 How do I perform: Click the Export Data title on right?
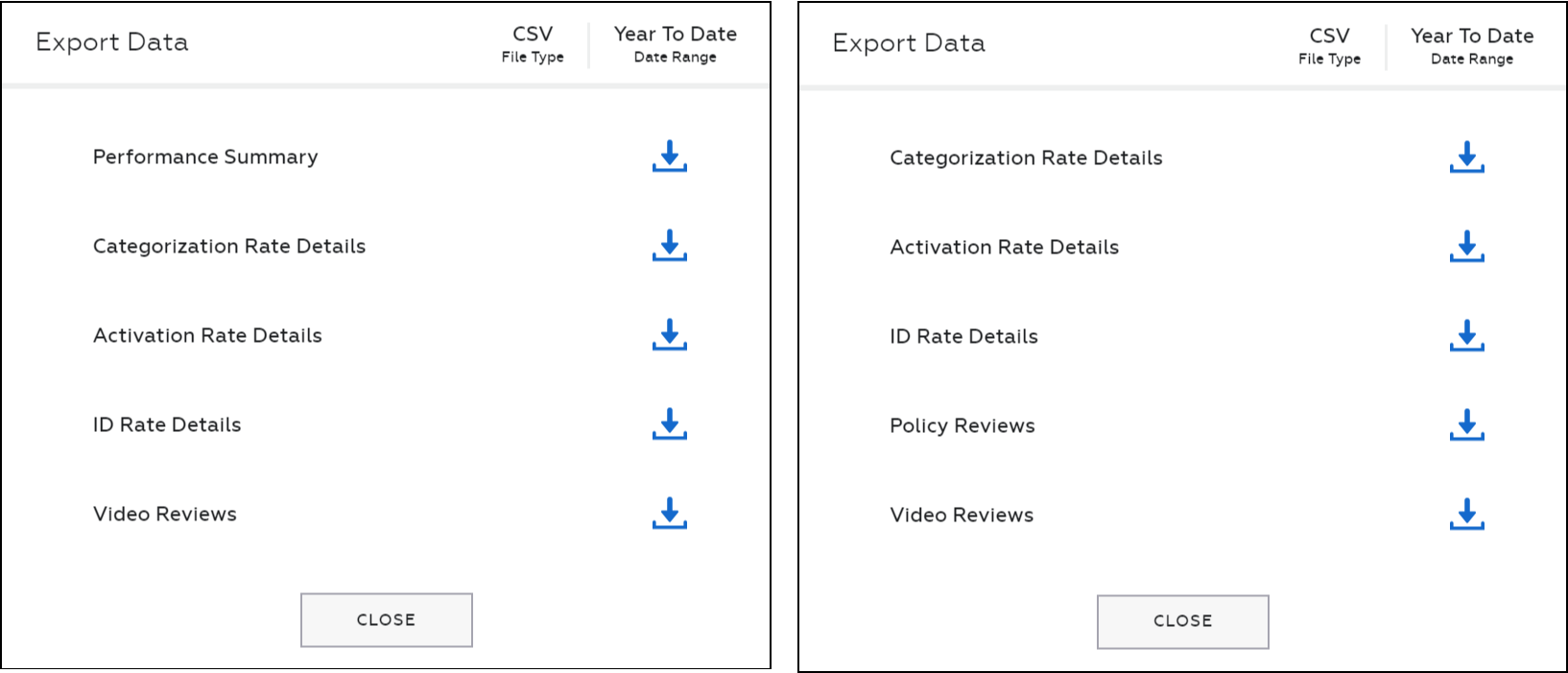tap(908, 43)
